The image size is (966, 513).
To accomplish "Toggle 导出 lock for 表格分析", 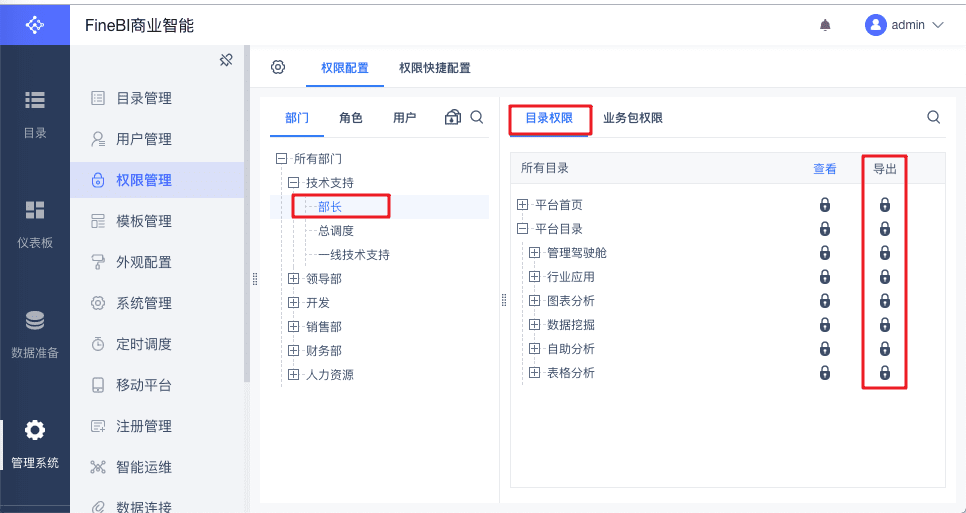I will pos(885,373).
